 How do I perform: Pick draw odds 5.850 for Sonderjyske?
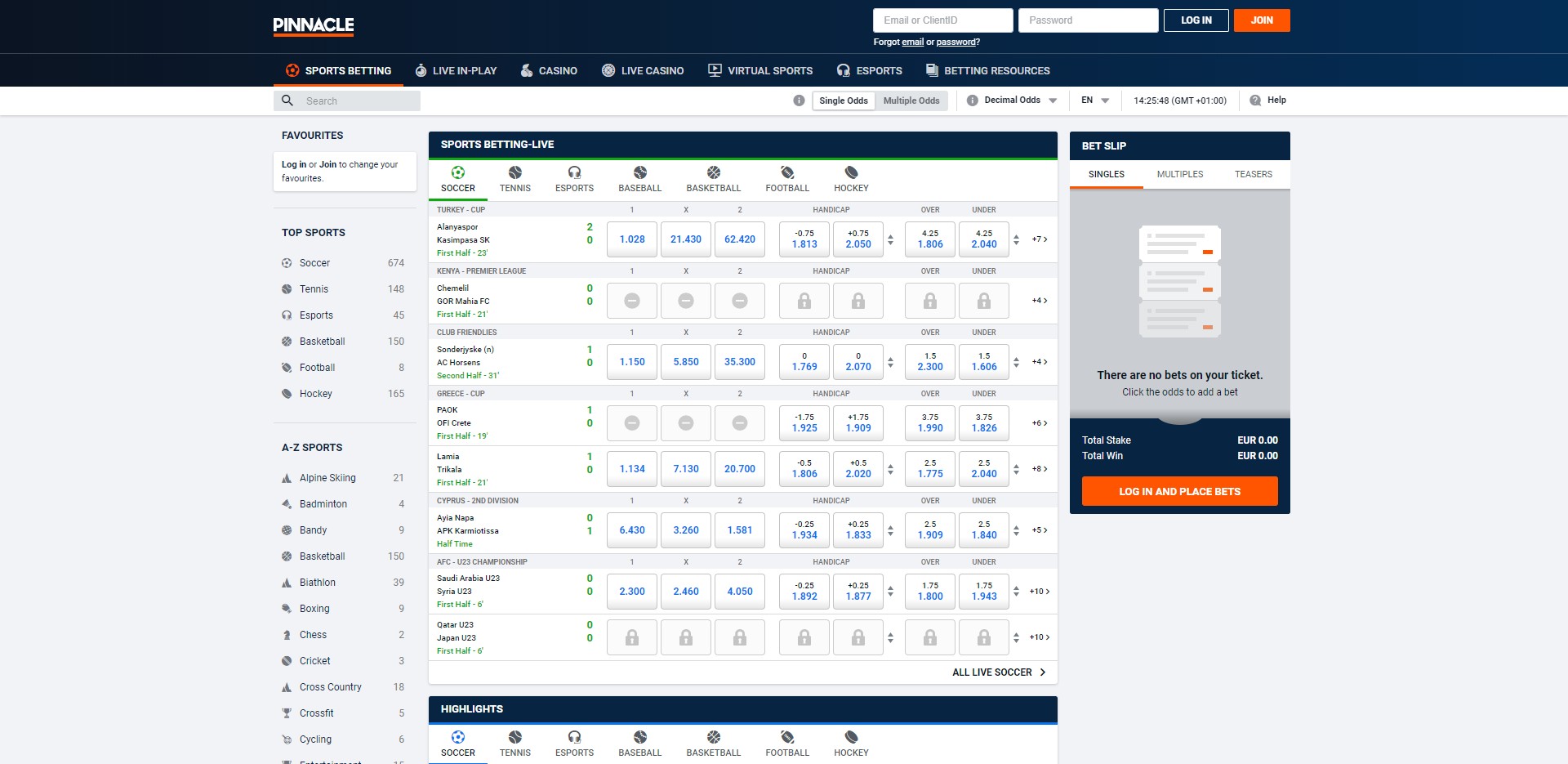(x=686, y=362)
